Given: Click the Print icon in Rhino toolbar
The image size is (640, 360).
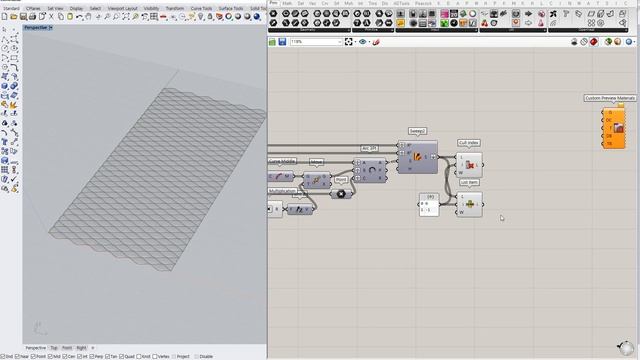Looking at the screenshot, I should [33, 16].
